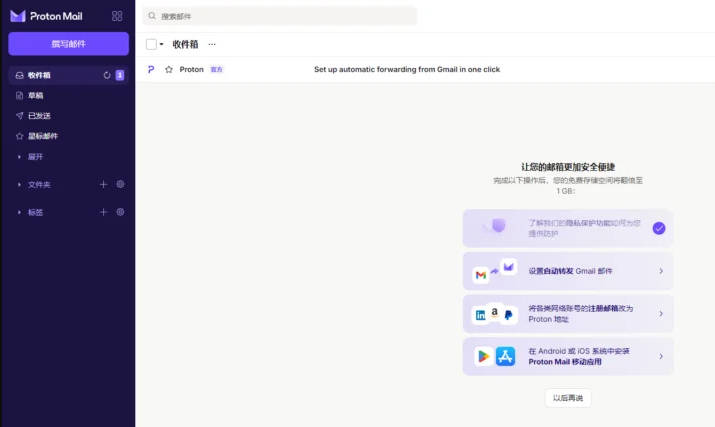Image resolution: width=715 pixels, height=427 pixels.
Task: Click the Proton sender avatar icon
Action: coord(151,69)
